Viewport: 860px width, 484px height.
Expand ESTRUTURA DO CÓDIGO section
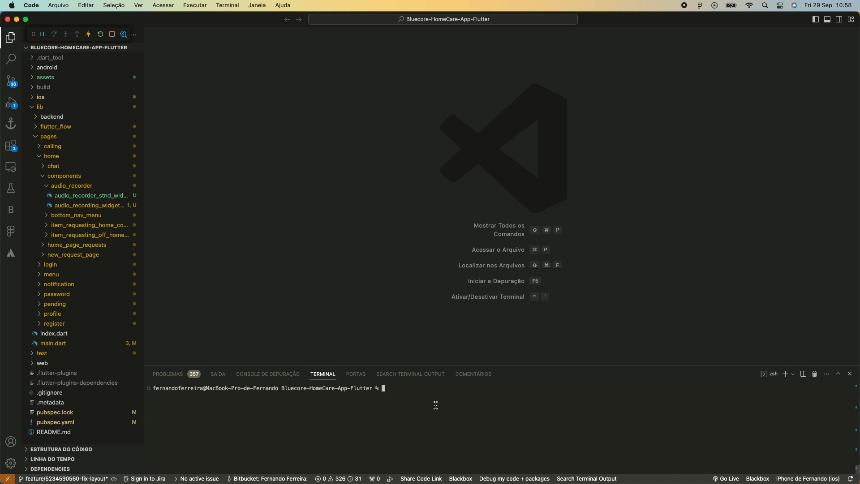tap(61, 449)
